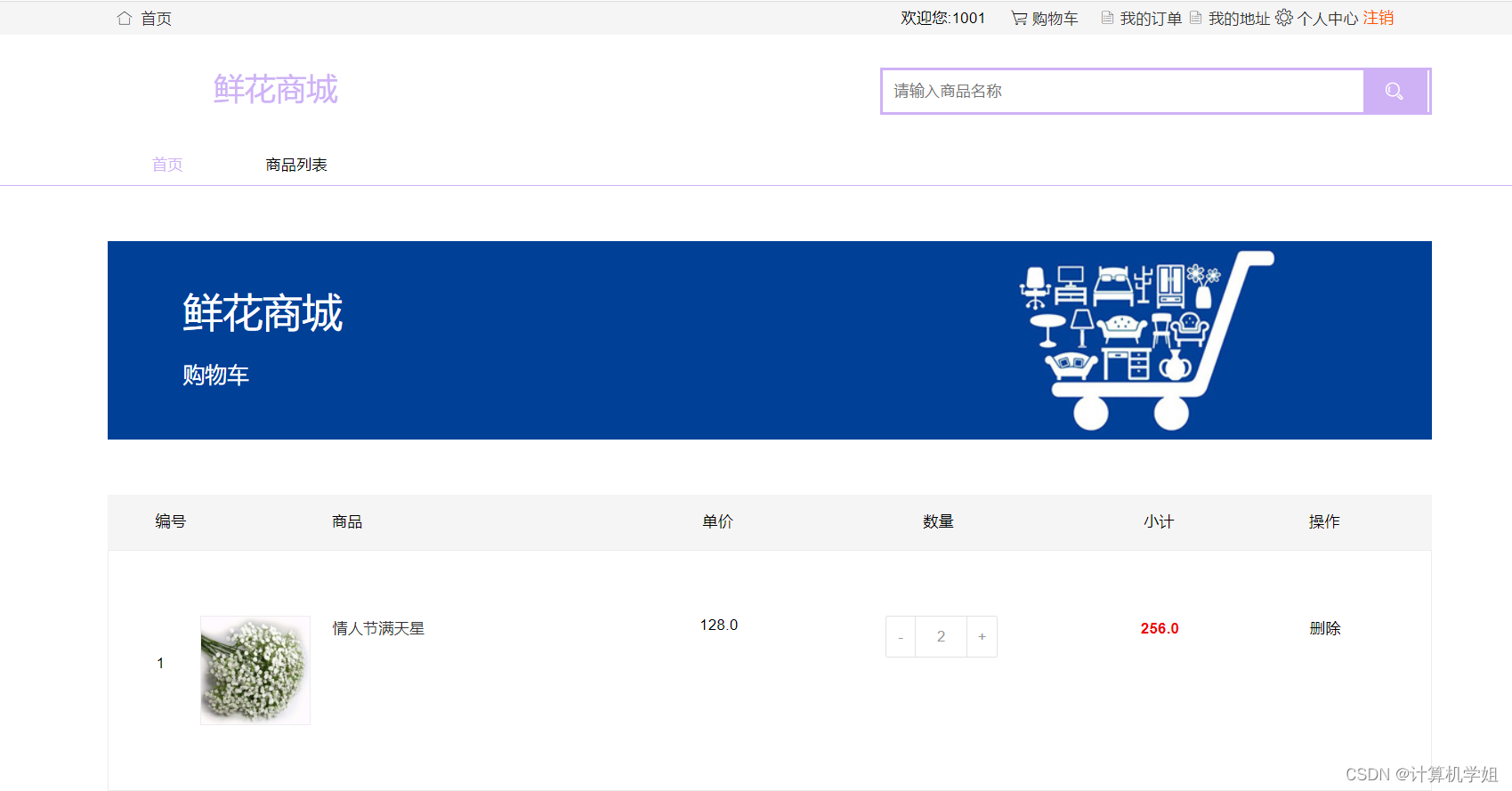Viewport: 1512px width, 791px height.
Task: Select the 商品列表 navigation tab
Action: tap(296, 165)
